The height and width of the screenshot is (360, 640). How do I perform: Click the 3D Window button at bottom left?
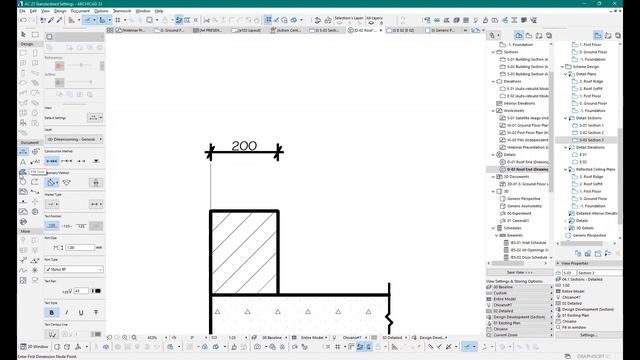[34, 347]
